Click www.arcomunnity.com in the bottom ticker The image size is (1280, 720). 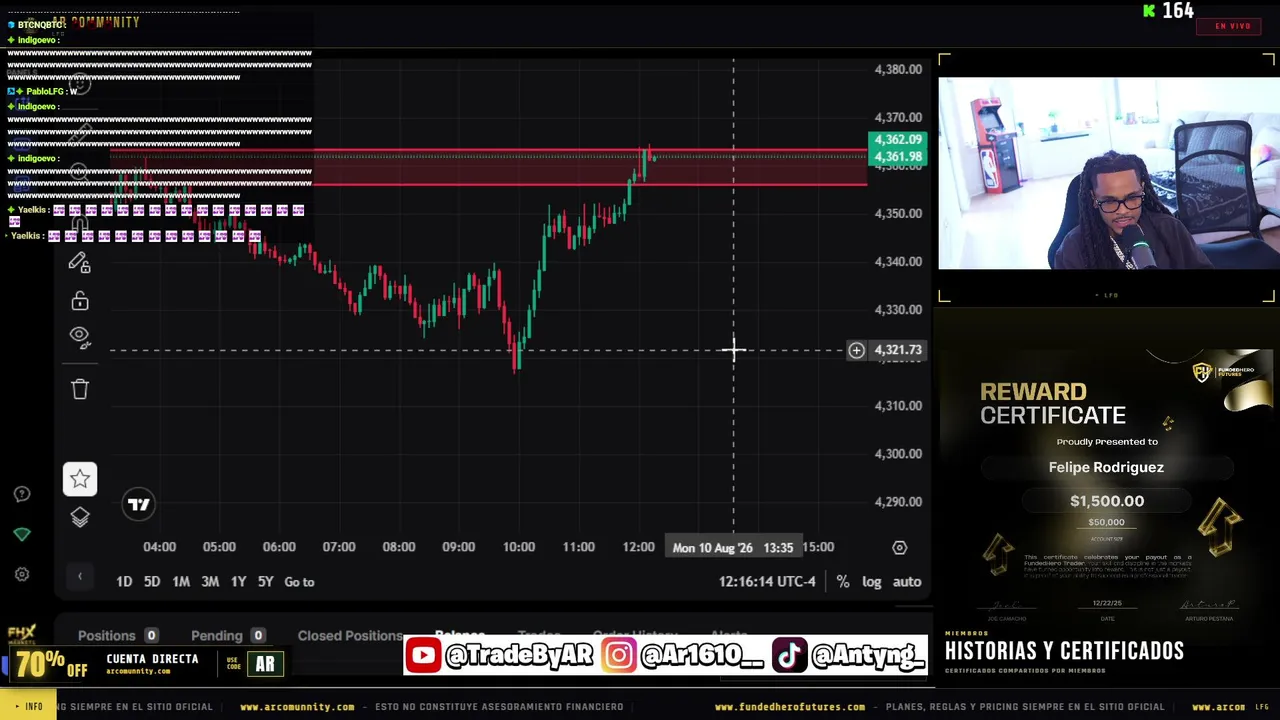tap(297, 707)
